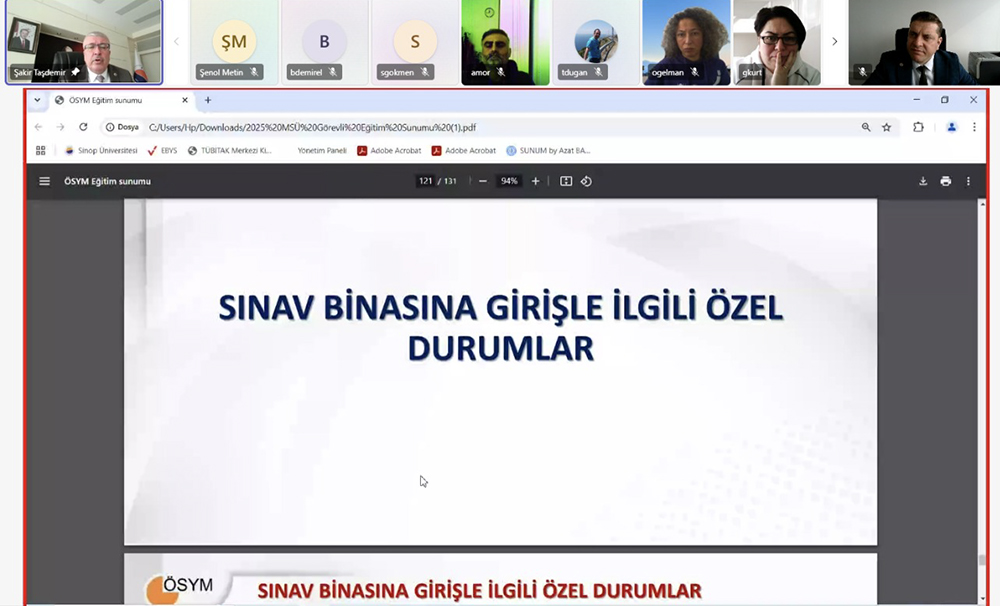Open a new browser tab
The height and width of the screenshot is (606, 1000).
(208, 100)
